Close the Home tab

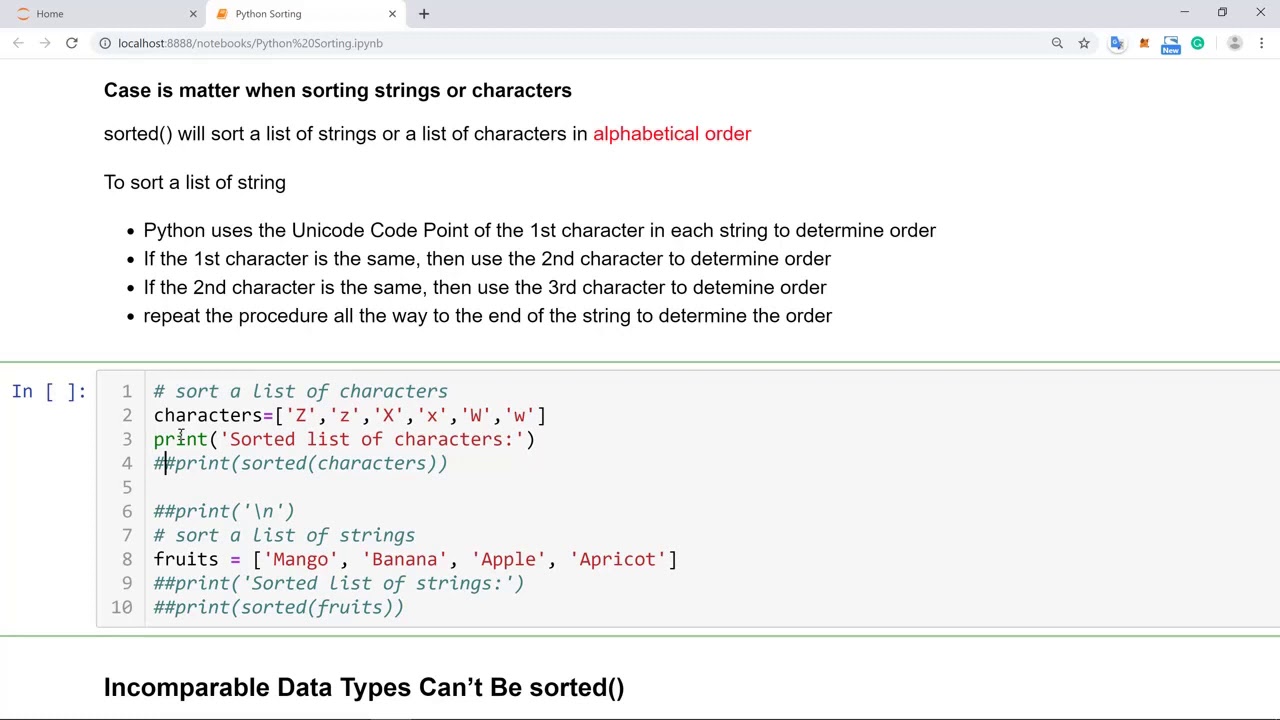click(193, 14)
